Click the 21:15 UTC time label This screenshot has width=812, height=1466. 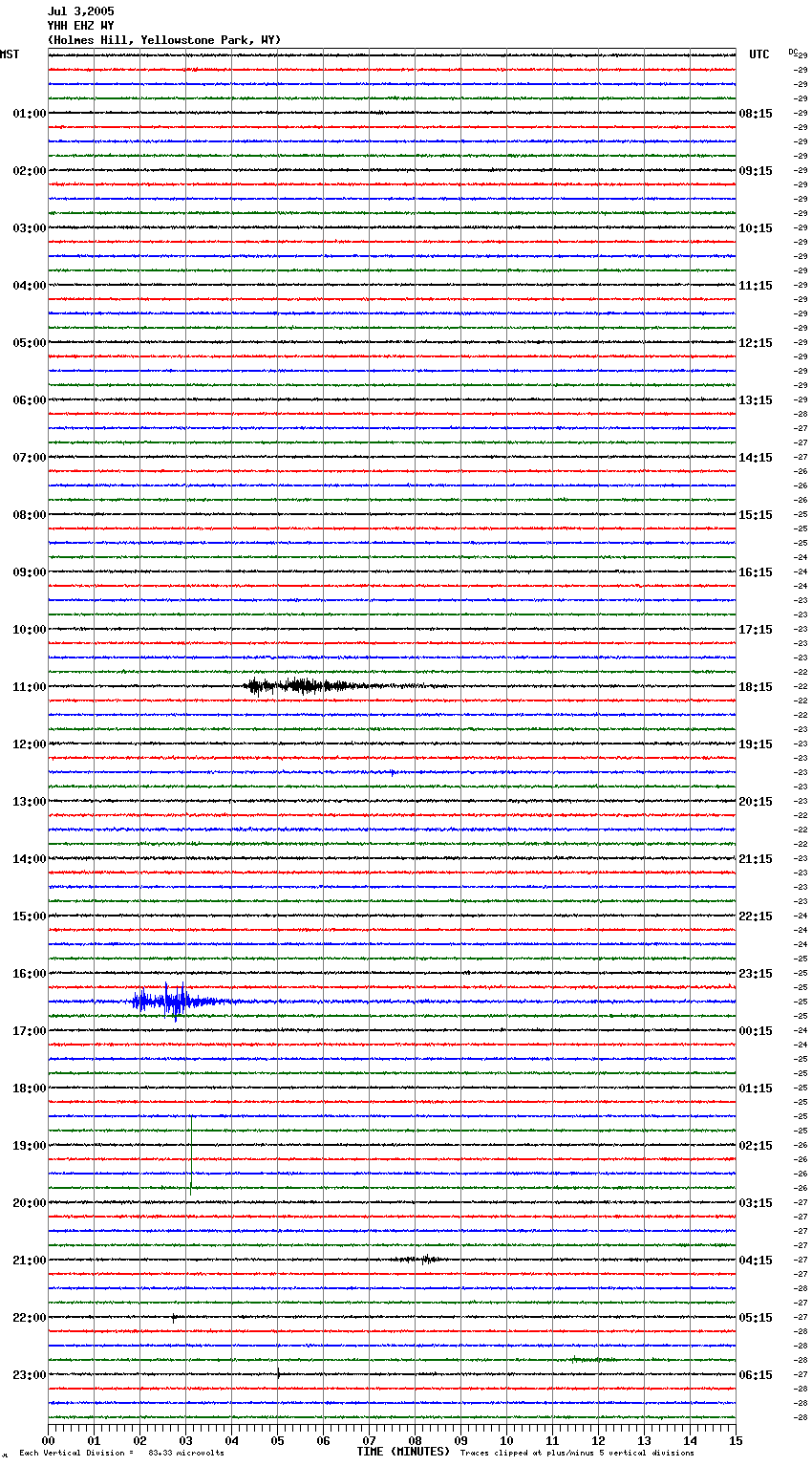pos(756,859)
